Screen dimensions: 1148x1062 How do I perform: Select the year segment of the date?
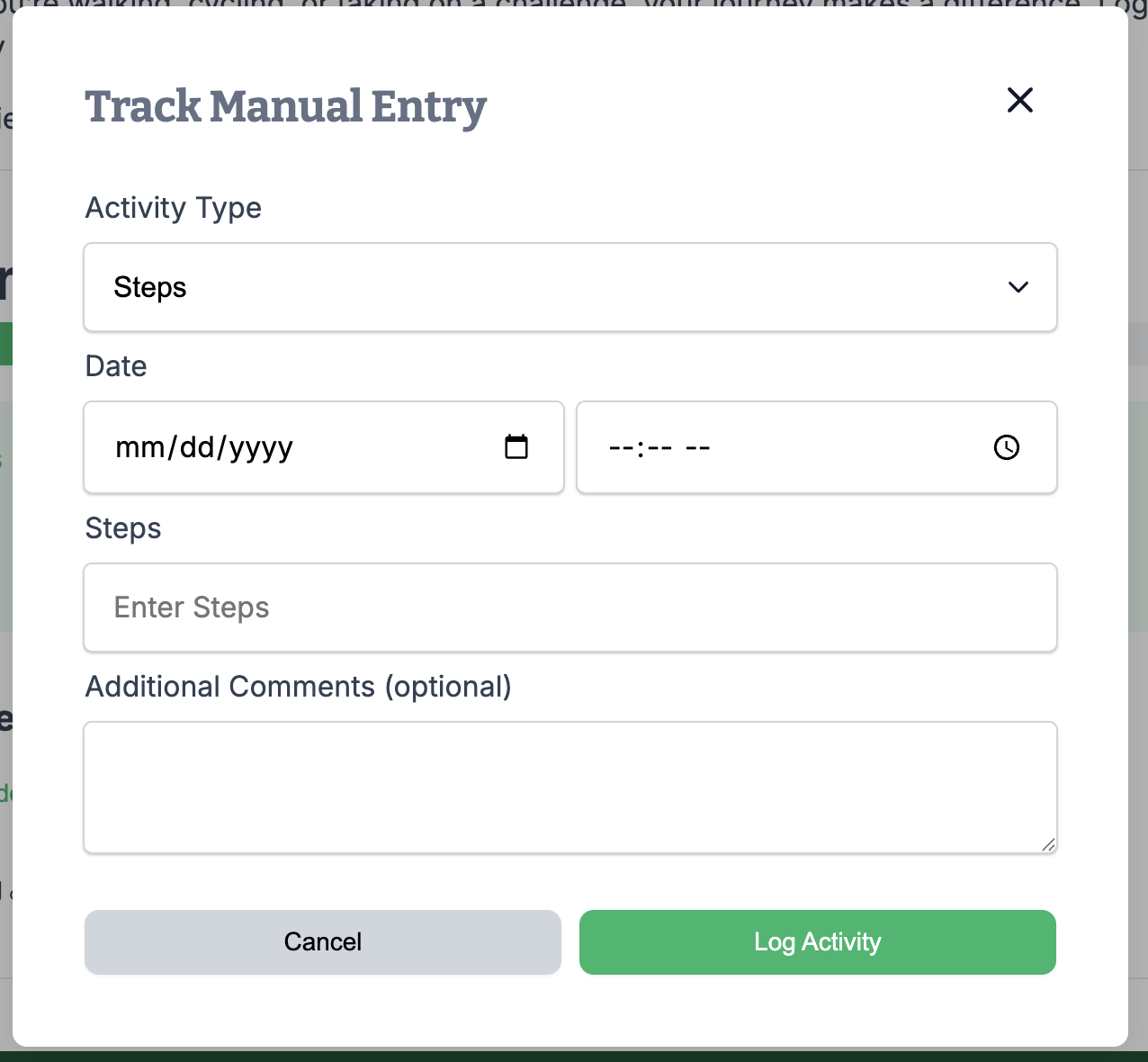coord(261,447)
